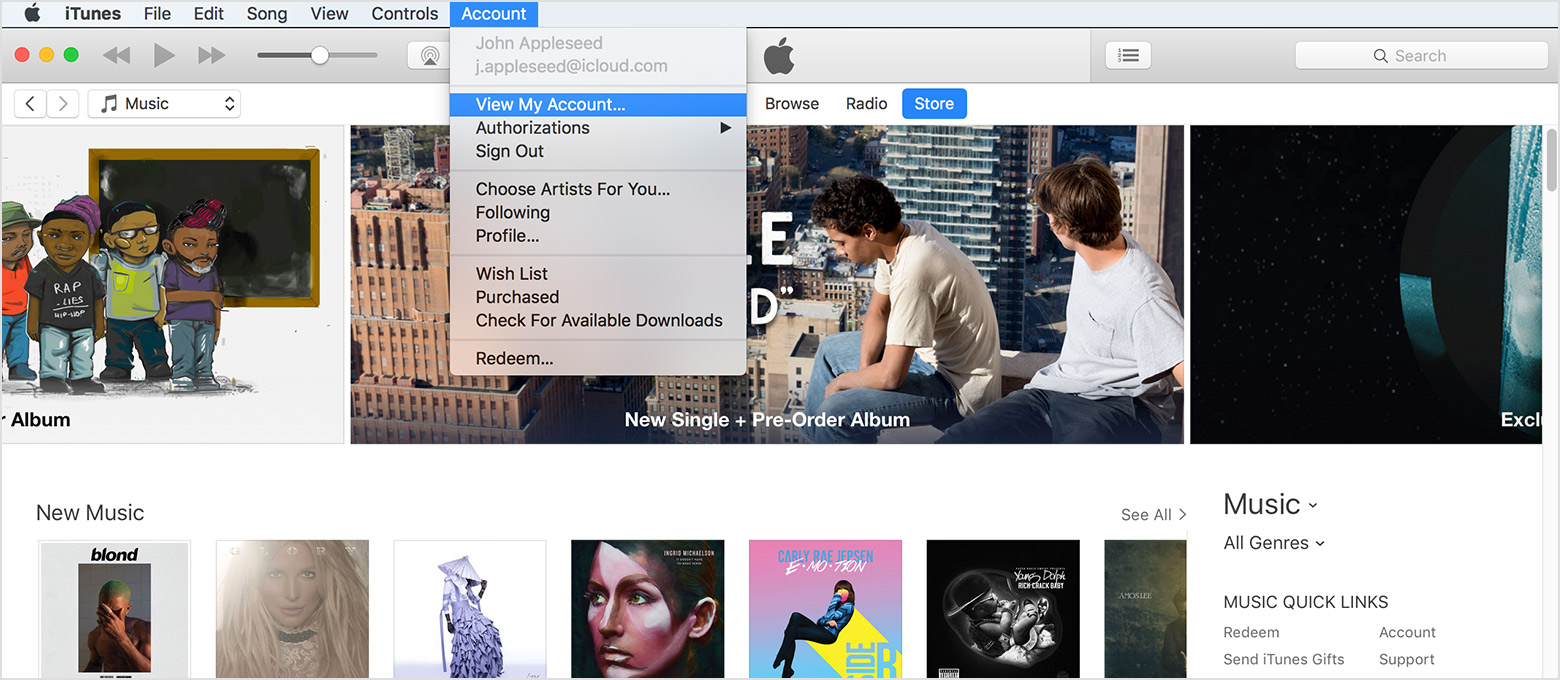Open the blond album cover

click(114, 610)
